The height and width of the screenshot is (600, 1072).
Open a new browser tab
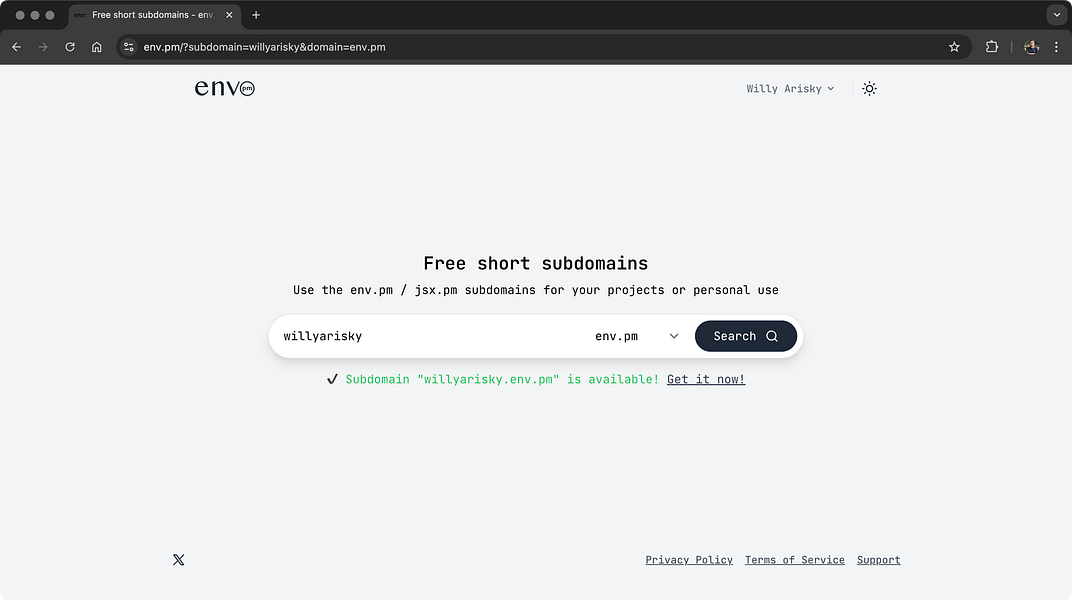pyautogui.click(x=256, y=15)
